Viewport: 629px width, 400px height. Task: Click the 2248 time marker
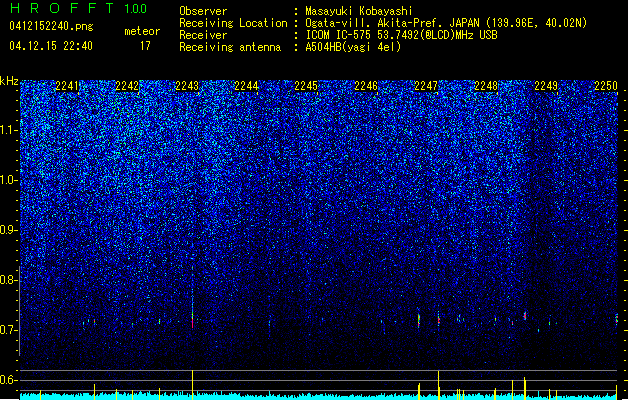[486, 86]
